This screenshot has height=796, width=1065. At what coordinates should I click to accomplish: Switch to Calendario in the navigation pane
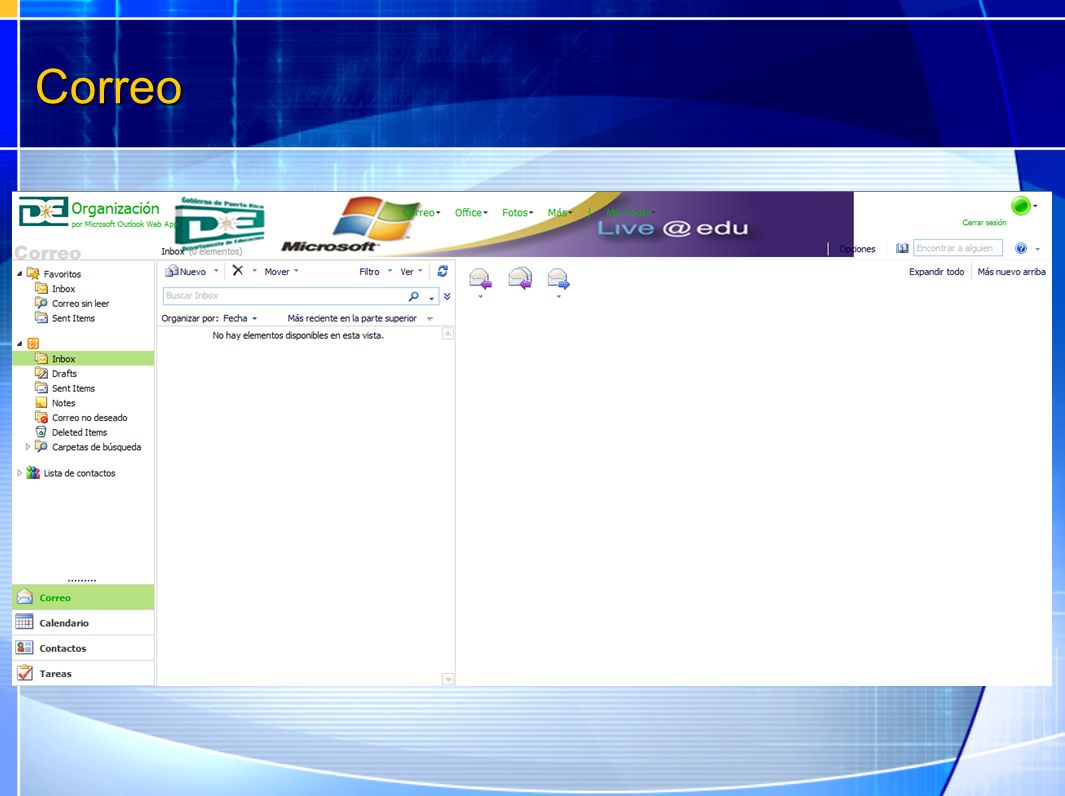click(x=83, y=623)
